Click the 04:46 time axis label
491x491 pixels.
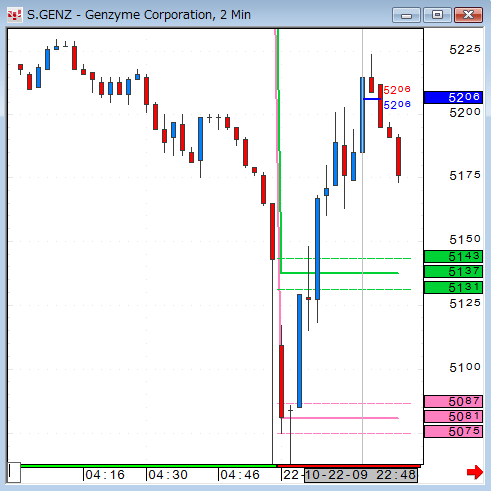[x=240, y=475]
